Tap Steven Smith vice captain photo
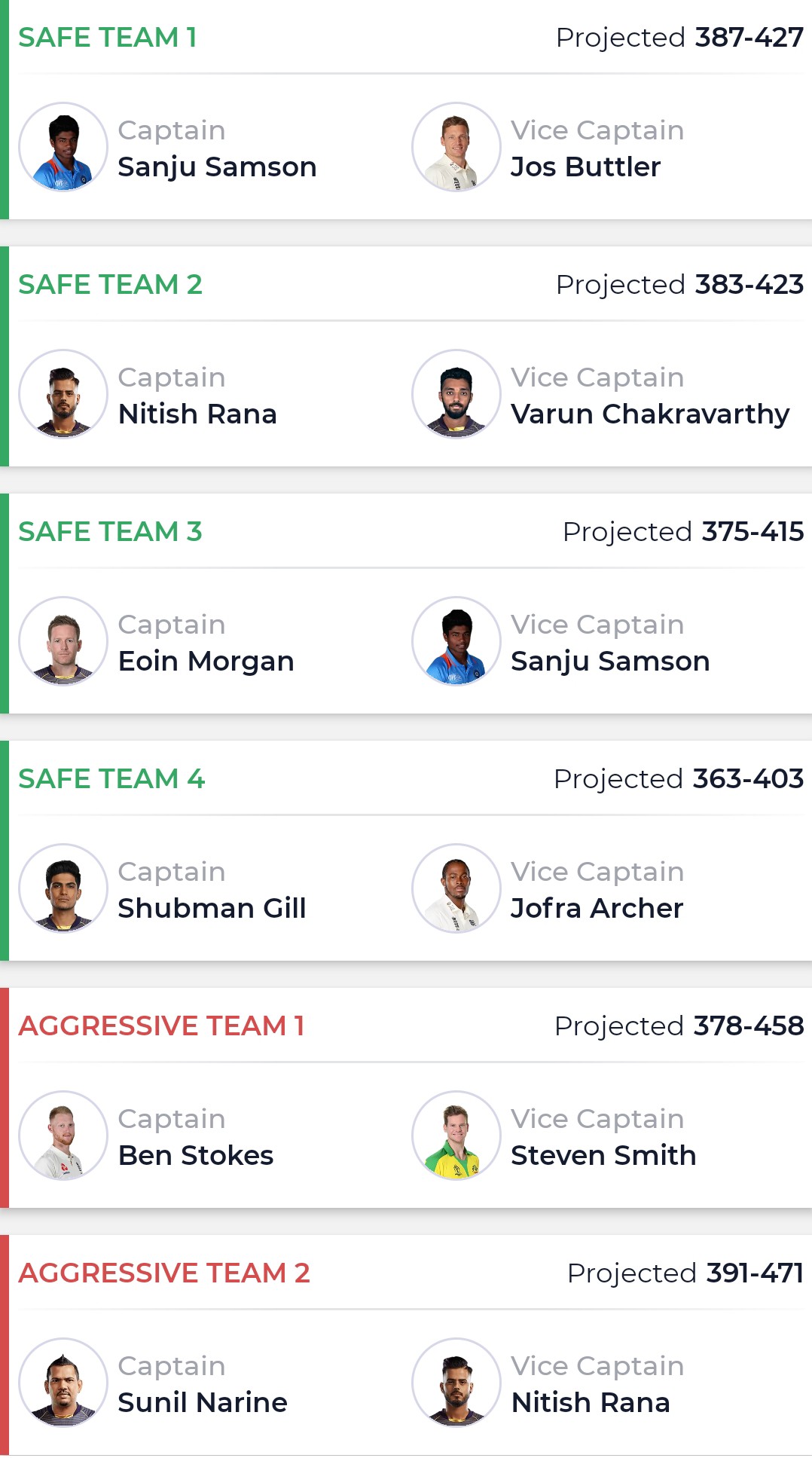 pyautogui.click(x=456, y=1136)
